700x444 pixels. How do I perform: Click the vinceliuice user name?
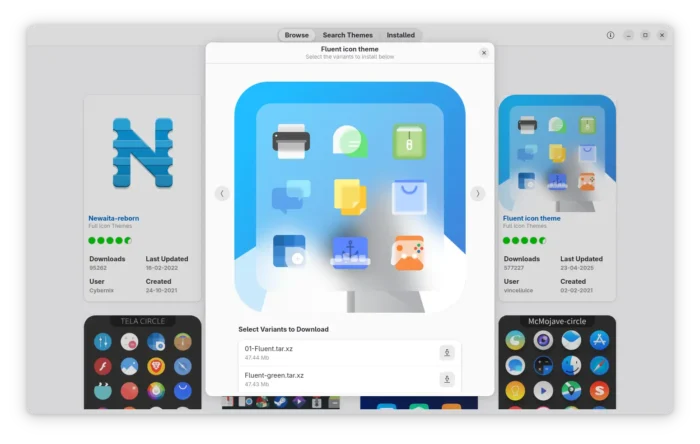coord(518,290)
